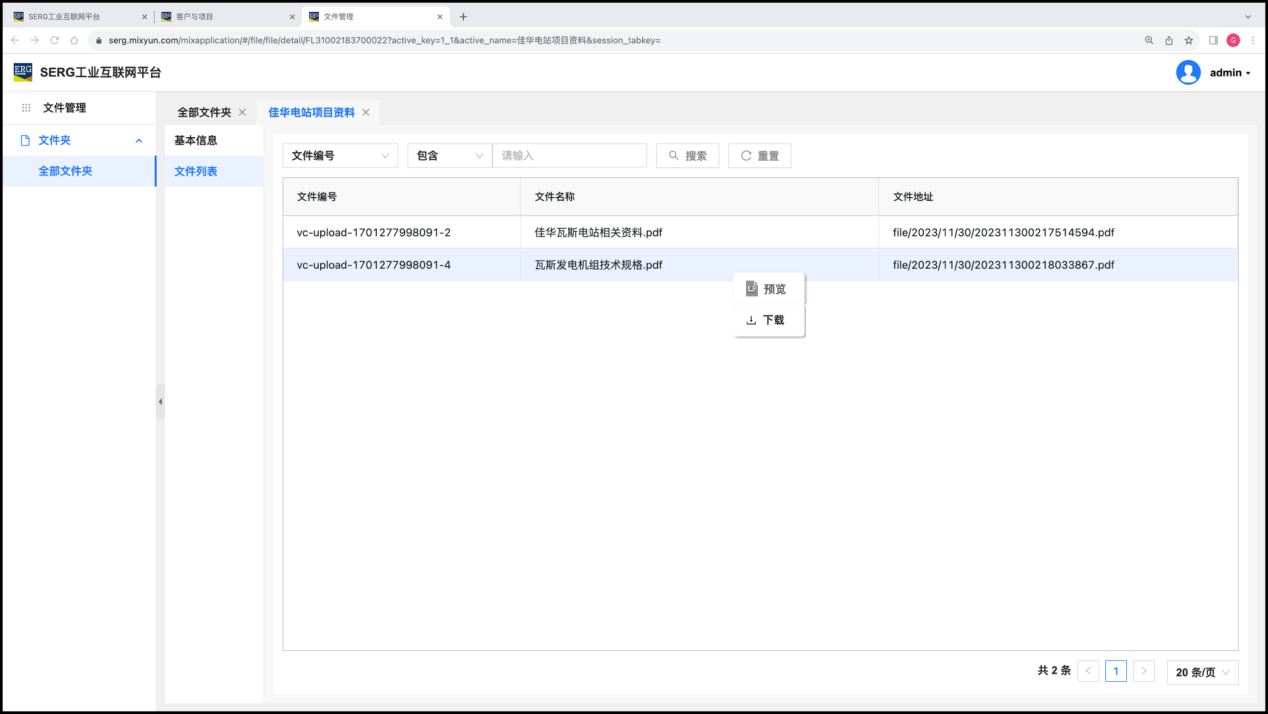
Task: Click the 请输入 search input field
Action: pyautogui.click(x=570, y=156)
